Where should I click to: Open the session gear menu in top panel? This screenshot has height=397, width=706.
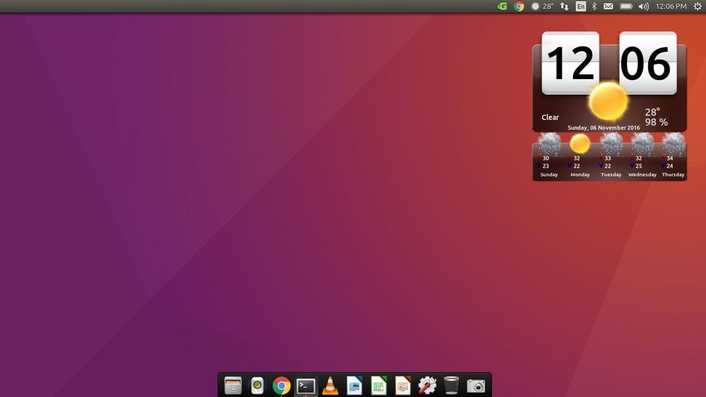[x=697, y=6]
